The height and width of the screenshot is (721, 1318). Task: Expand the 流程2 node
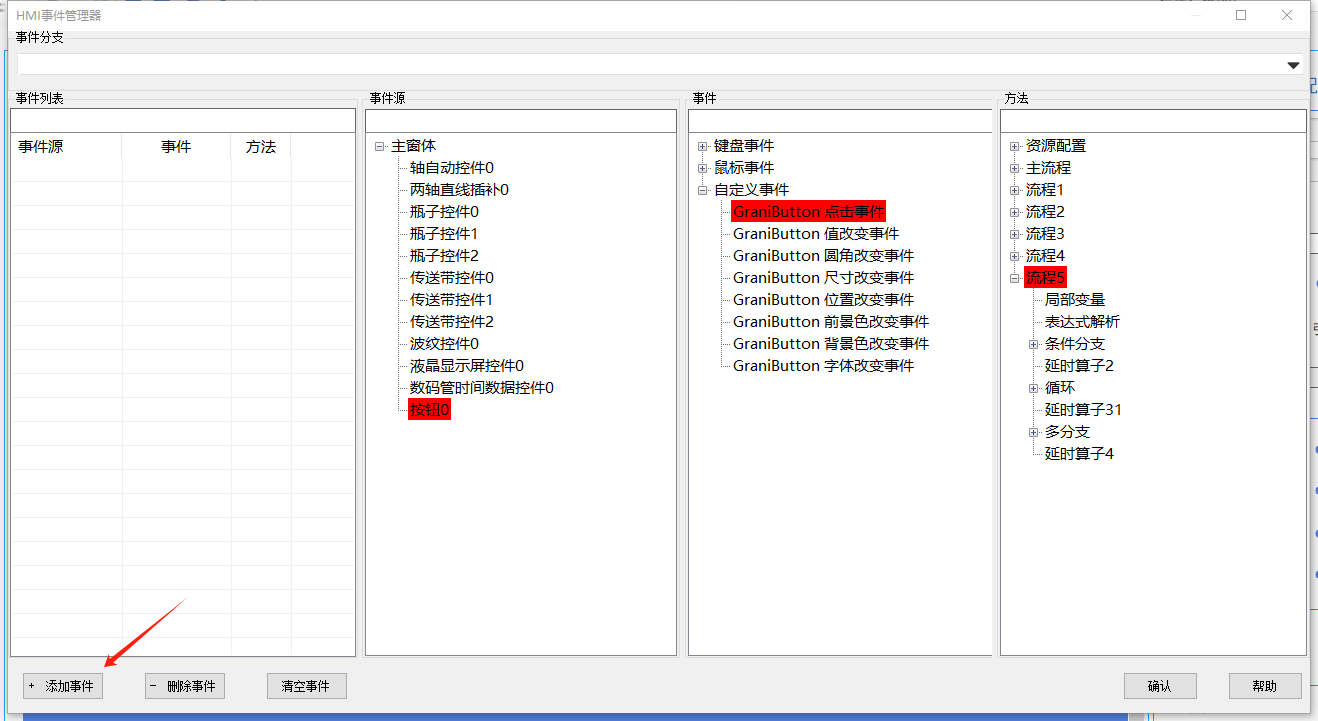point(1015,212)
